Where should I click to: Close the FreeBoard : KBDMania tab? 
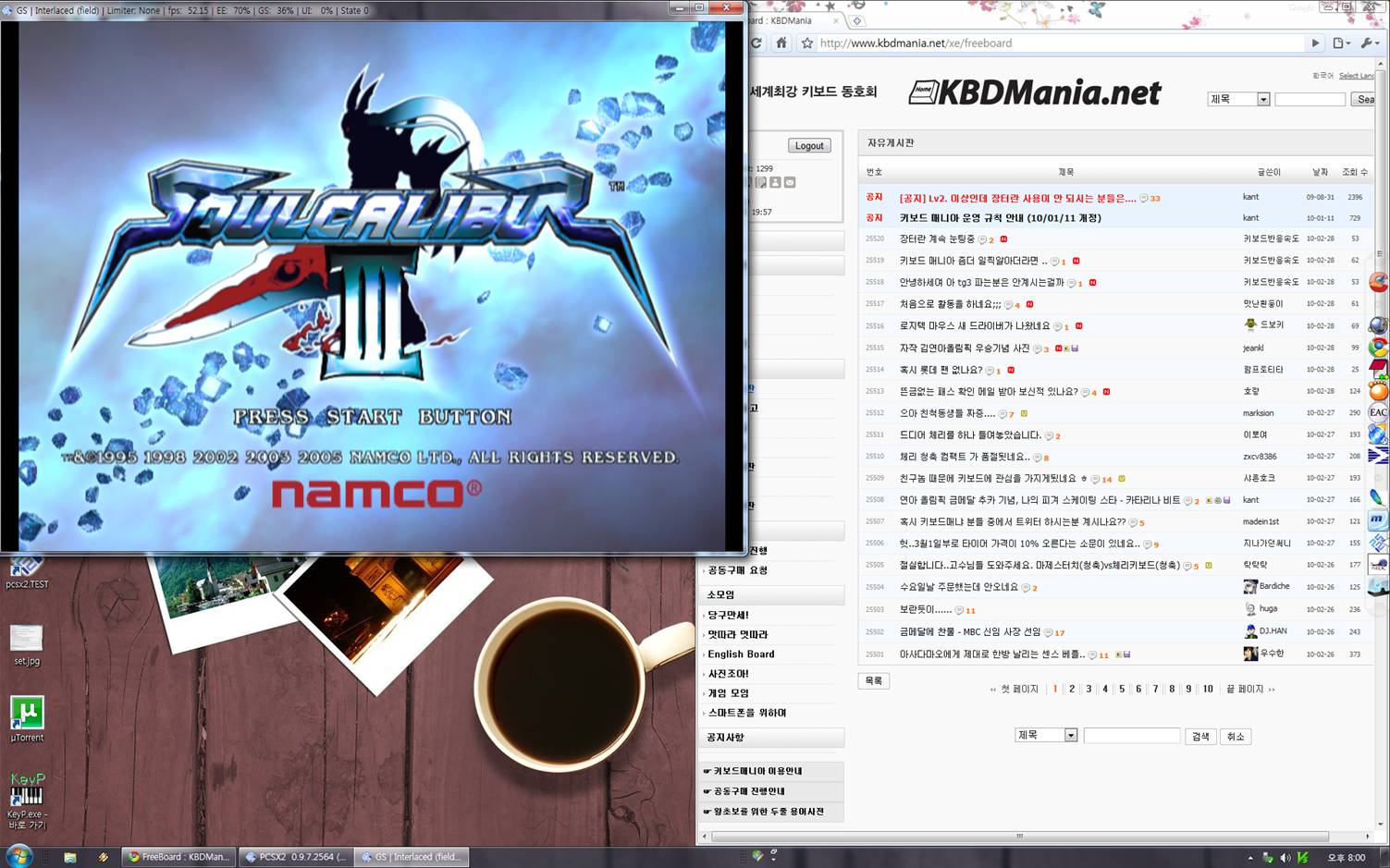(837, 20)
